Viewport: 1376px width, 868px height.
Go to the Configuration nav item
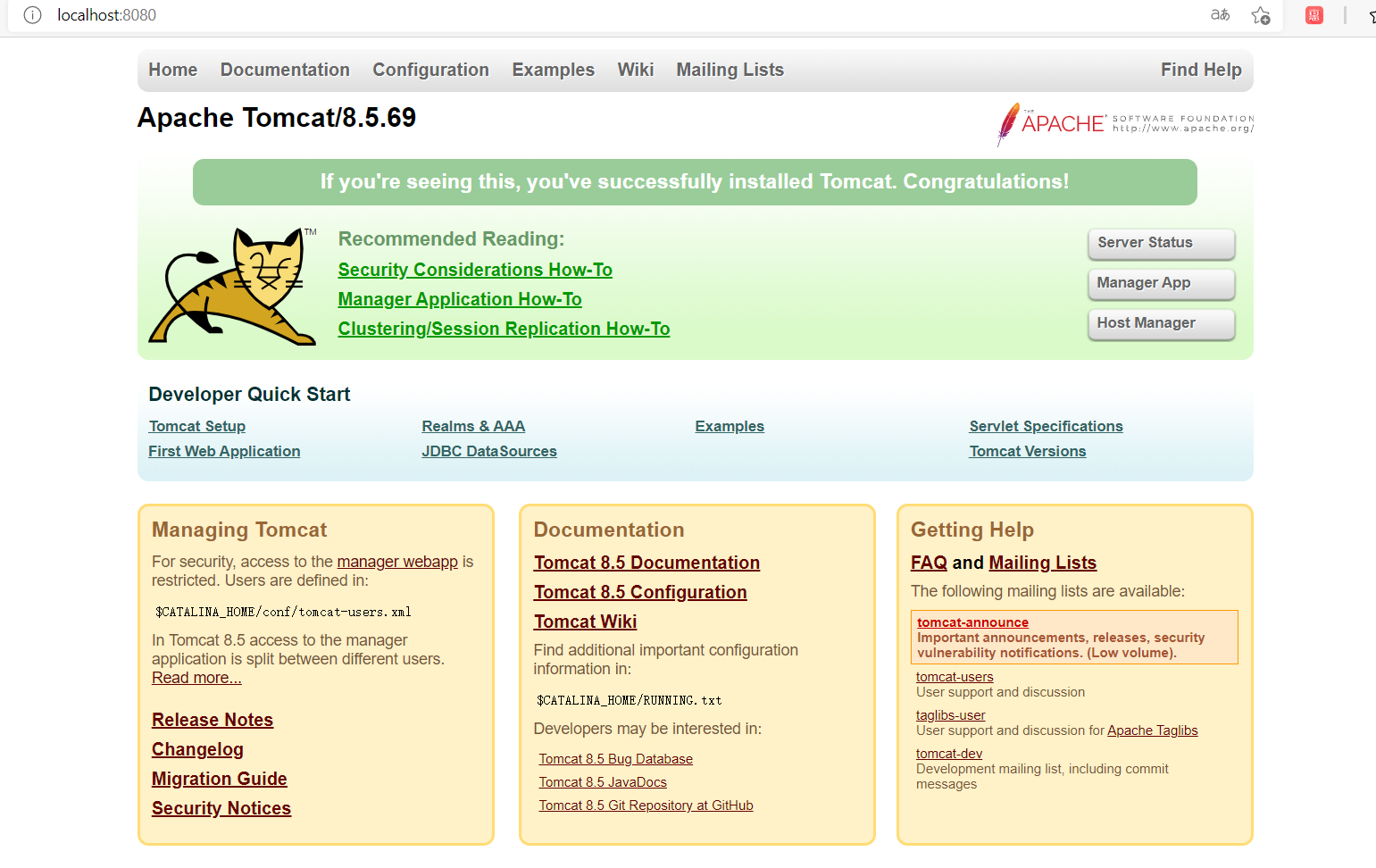pyautogui.click(x=430, y=70)
